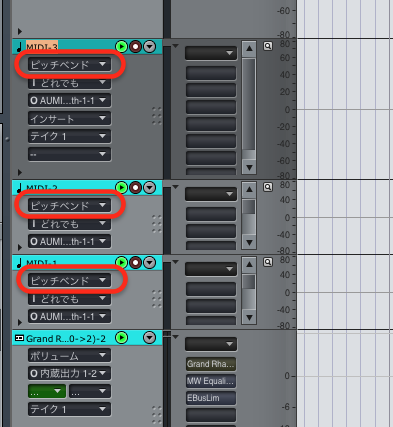Click the instrument track icon of Grand R track

[x=19, y=338]
